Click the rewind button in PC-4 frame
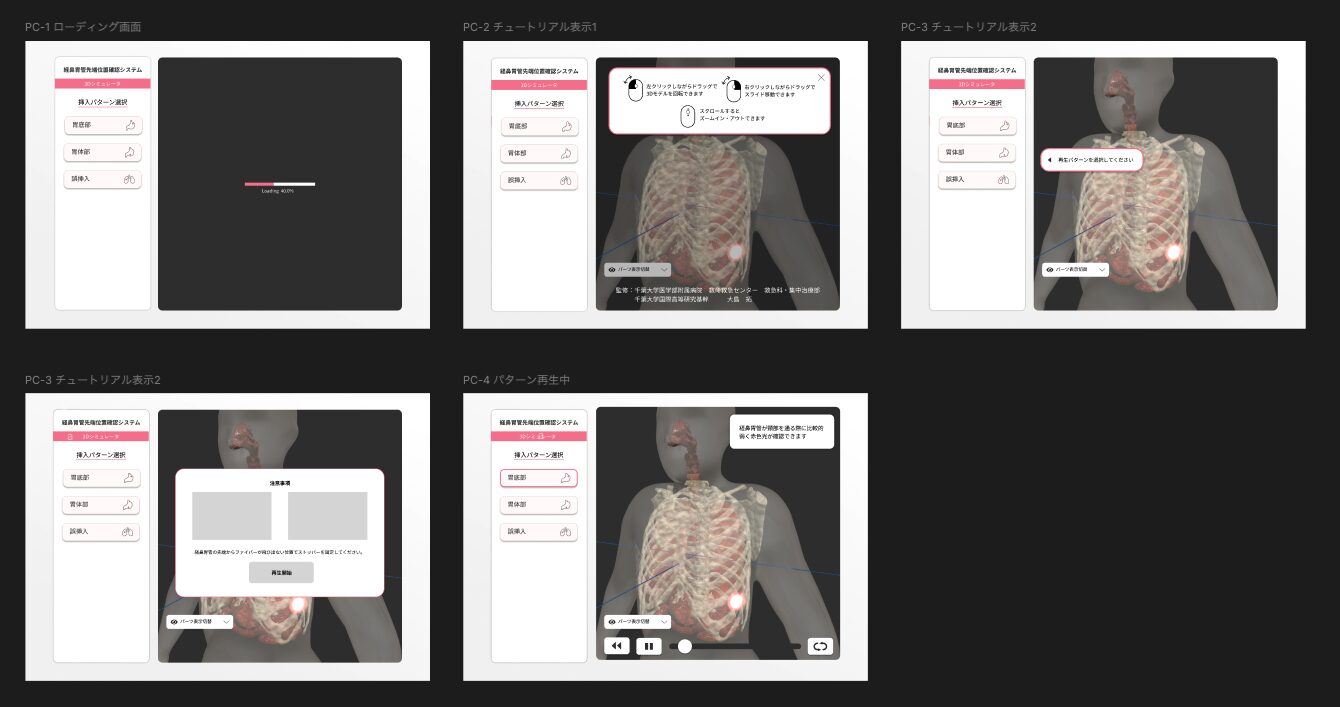Image resolution: width=1340 pixels, height=707 pixels. click(x=617, y=646)
